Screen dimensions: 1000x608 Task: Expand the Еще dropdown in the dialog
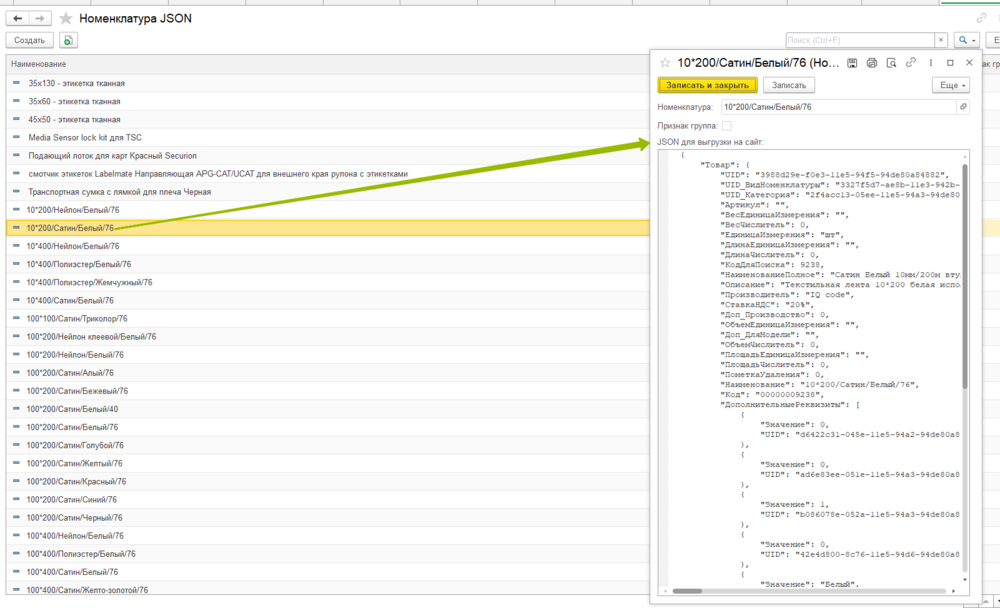[x=949, y=85]
